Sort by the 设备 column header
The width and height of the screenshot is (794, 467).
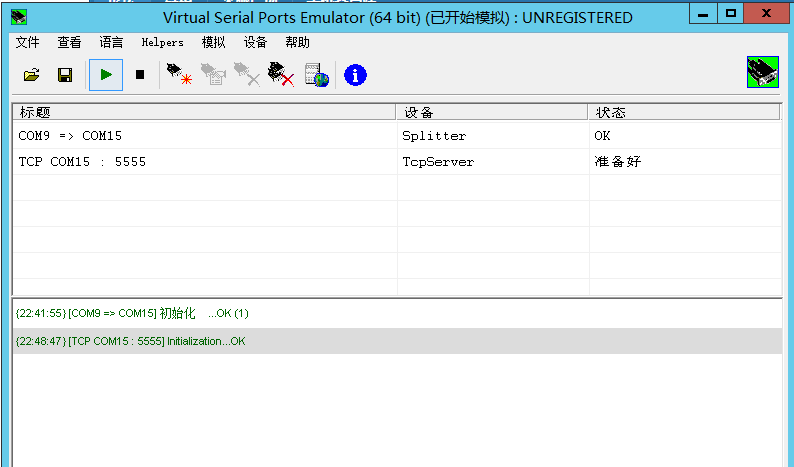(492, 112)
